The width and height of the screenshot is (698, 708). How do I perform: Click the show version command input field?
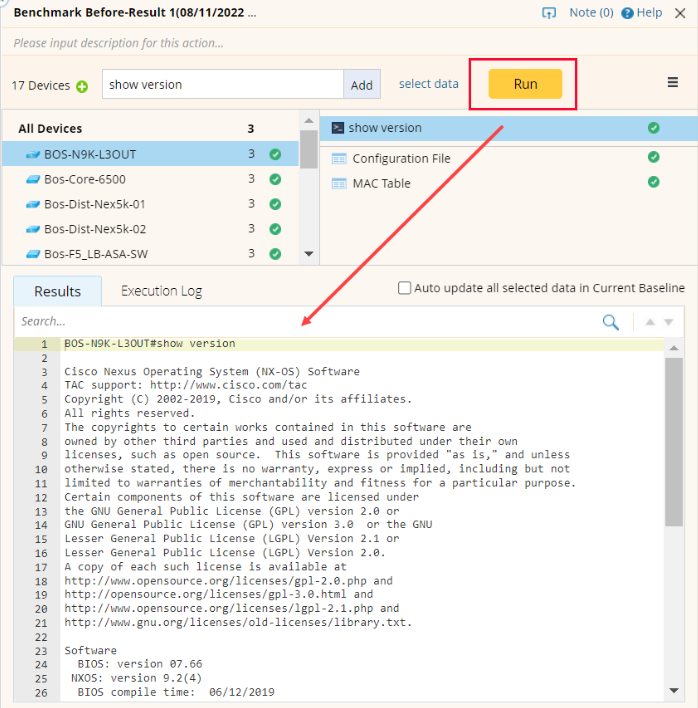click(223, 84)
